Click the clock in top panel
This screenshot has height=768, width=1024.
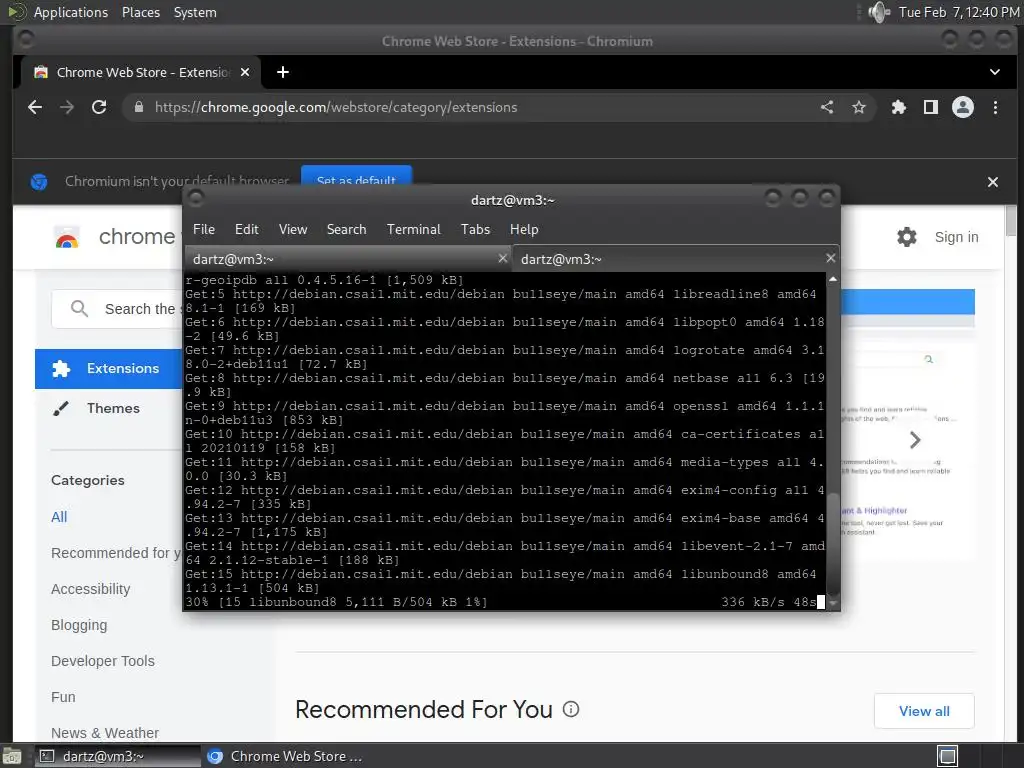click(959, 12)
